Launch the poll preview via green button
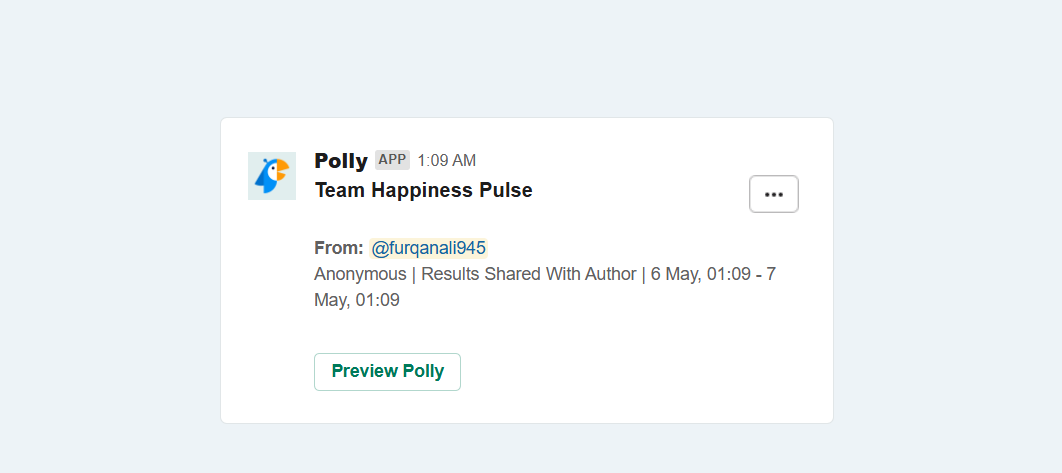The height and width of the screenshot is (473, 1062). (387, 371)
